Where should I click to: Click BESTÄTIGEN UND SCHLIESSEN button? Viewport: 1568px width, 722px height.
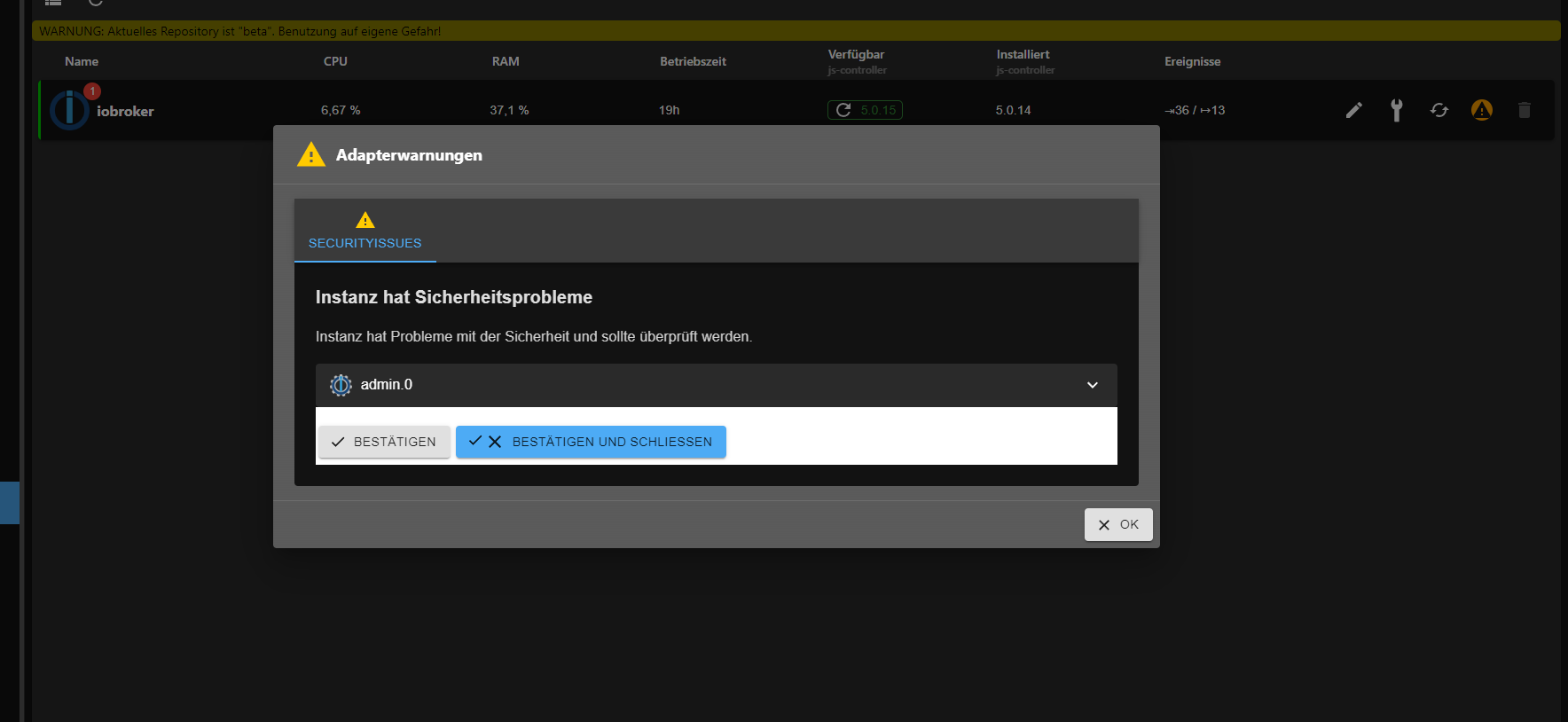pos(591,442)
